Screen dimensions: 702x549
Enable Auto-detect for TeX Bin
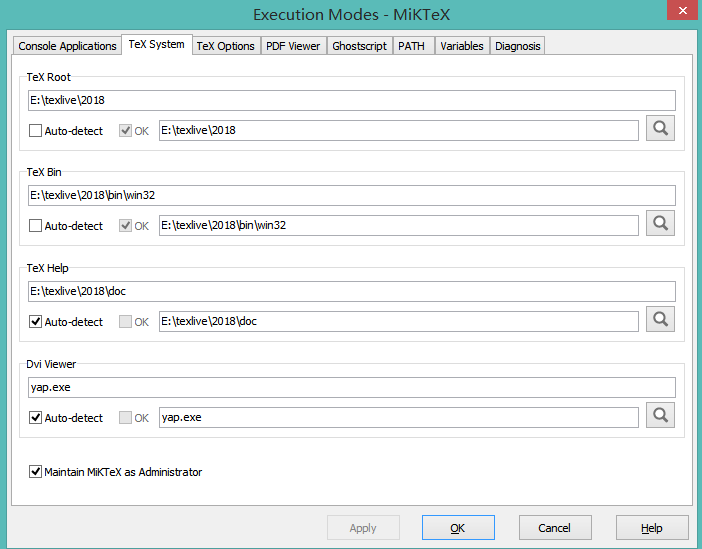click(35, 226)
